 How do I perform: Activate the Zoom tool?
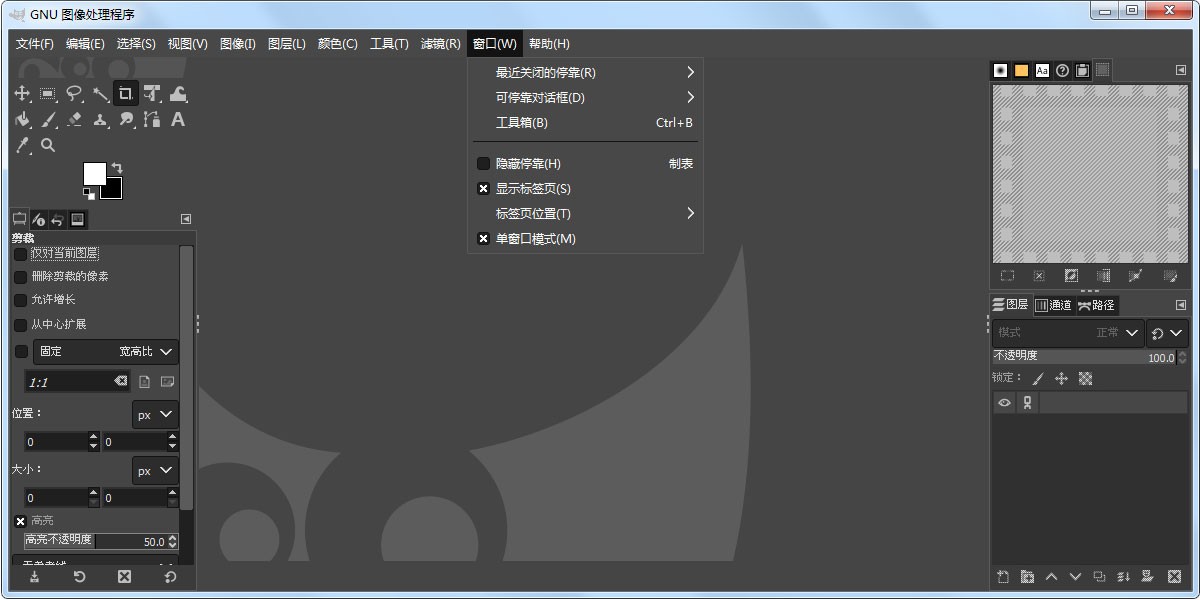click(48, 145)
